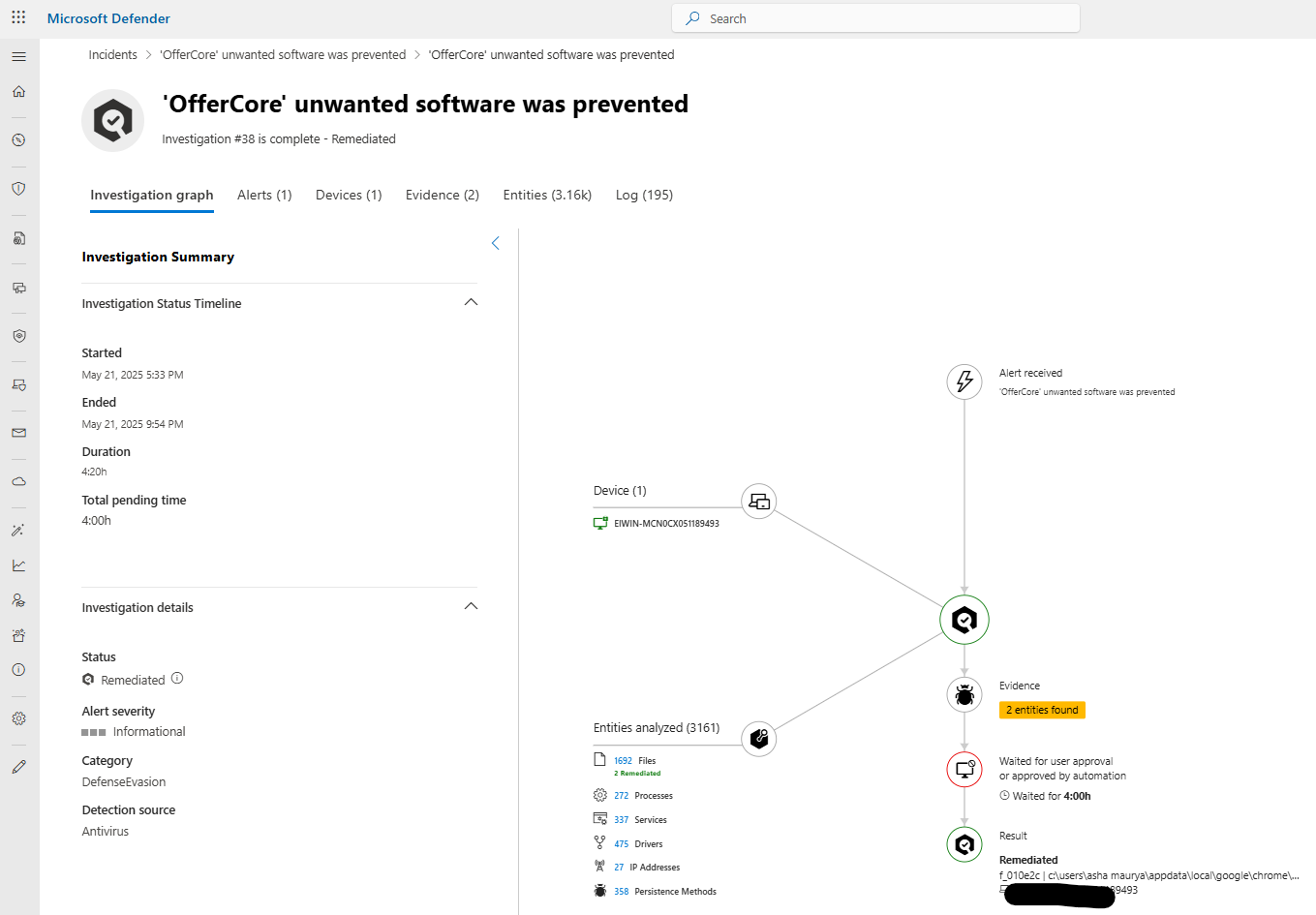The image size is (1316, 915).
Task: Click the Alert received lightning node
Action: (964, 381)
